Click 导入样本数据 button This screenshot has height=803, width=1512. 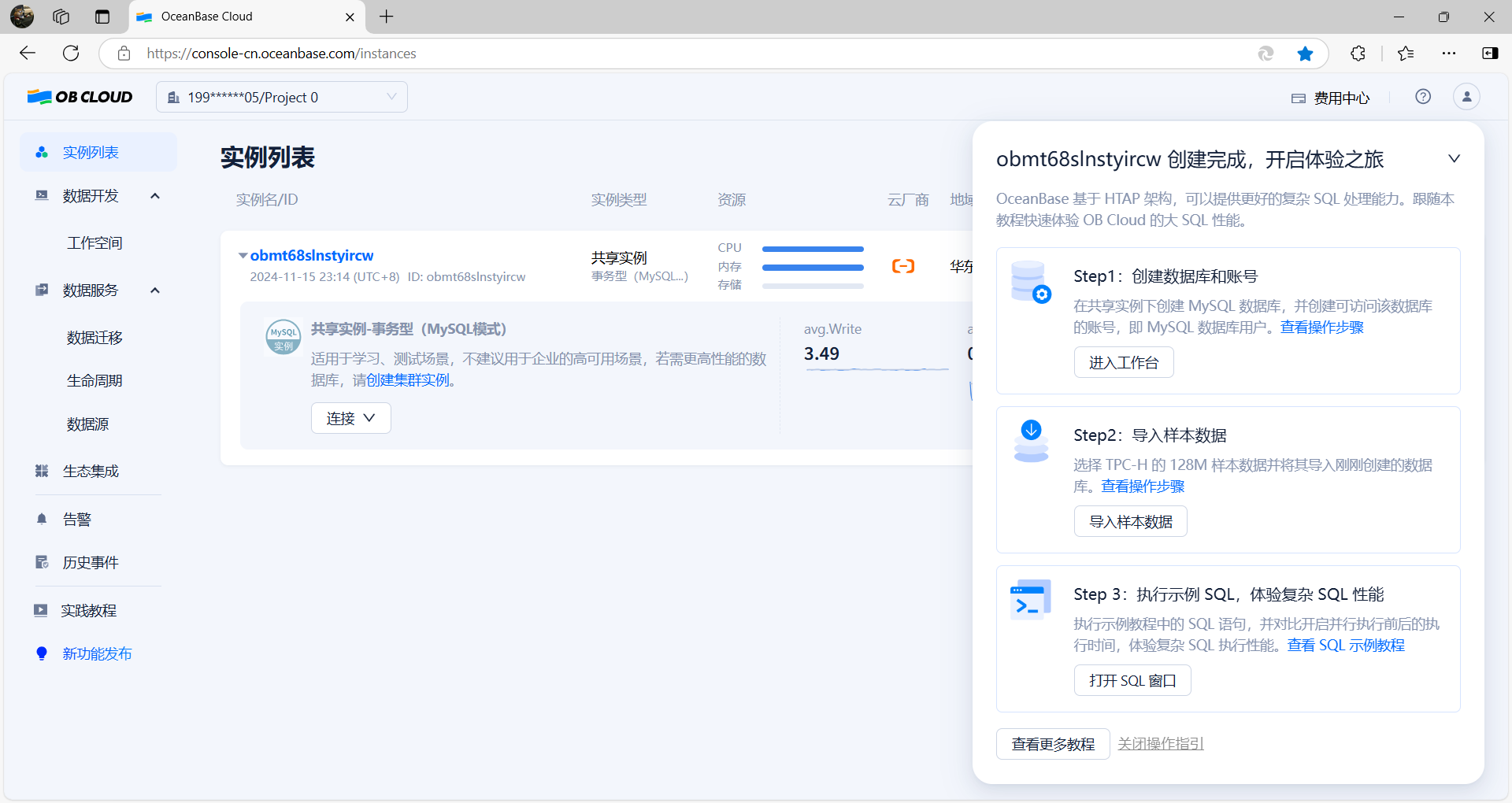click(1131, 521)
